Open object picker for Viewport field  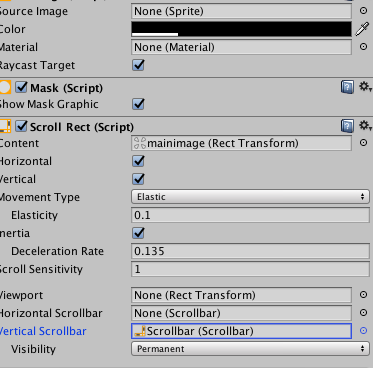(x=363, y=295)
